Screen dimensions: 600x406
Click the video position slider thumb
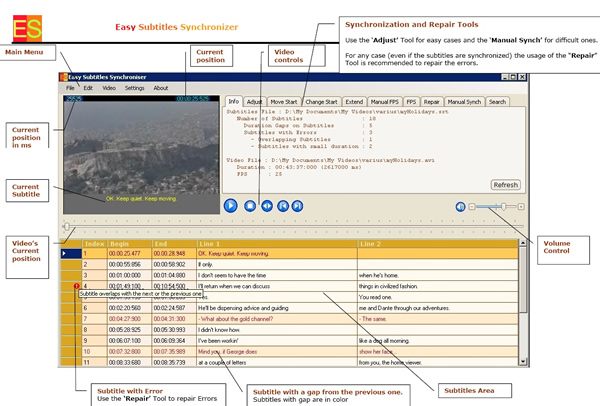point(67,227)
